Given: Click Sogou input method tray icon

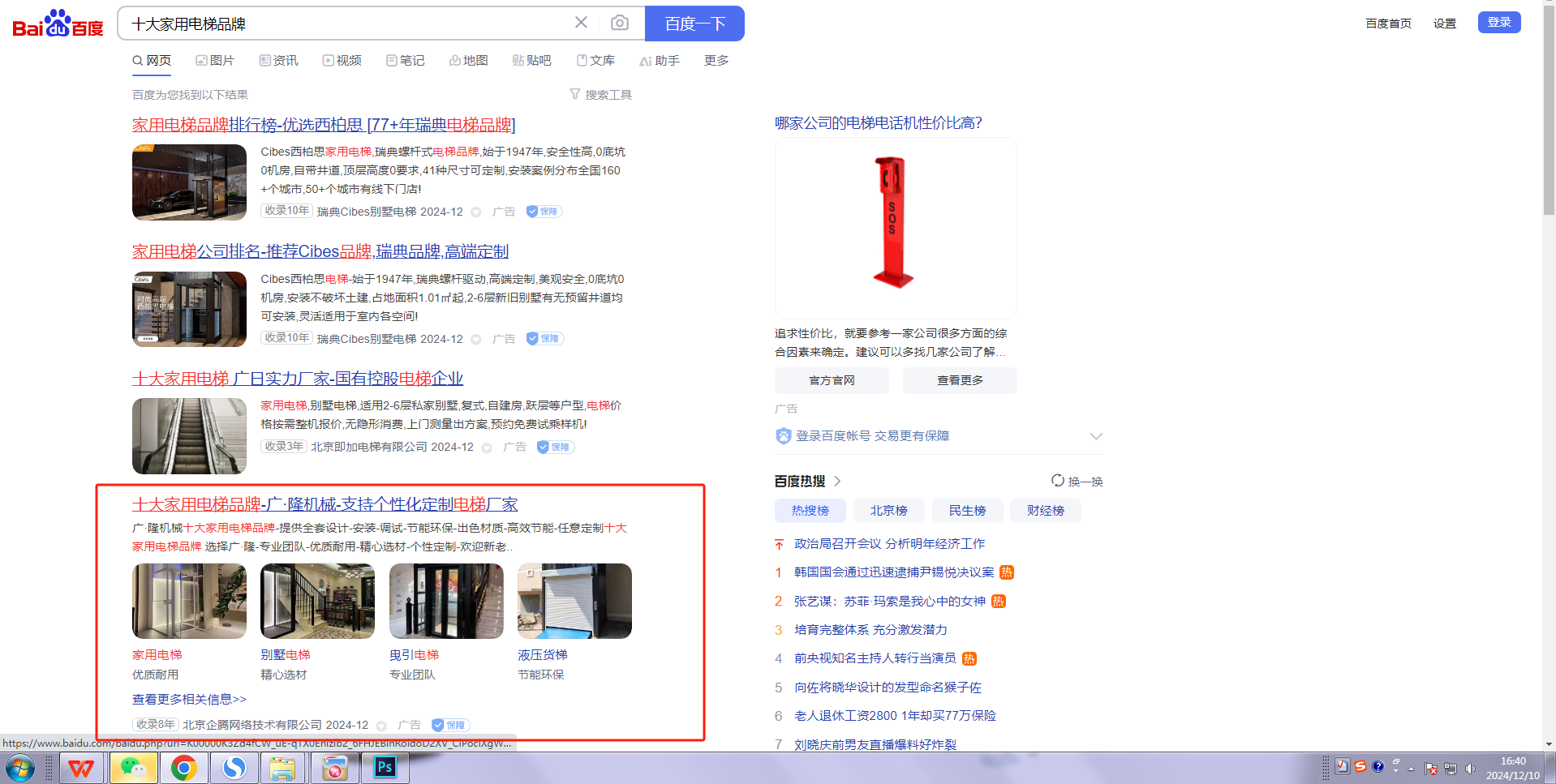Looking at the screenshot, I should coord(1360,766).
